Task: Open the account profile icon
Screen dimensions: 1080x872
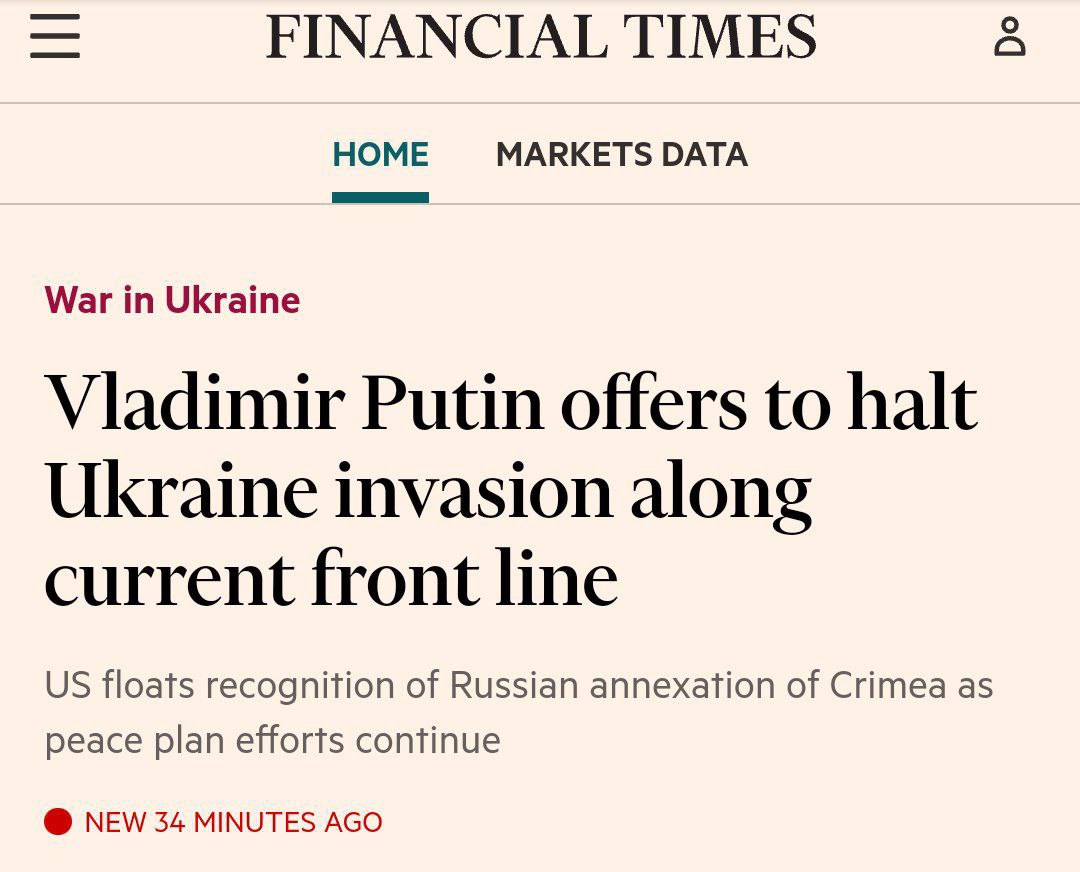Action: point(1009,38)
